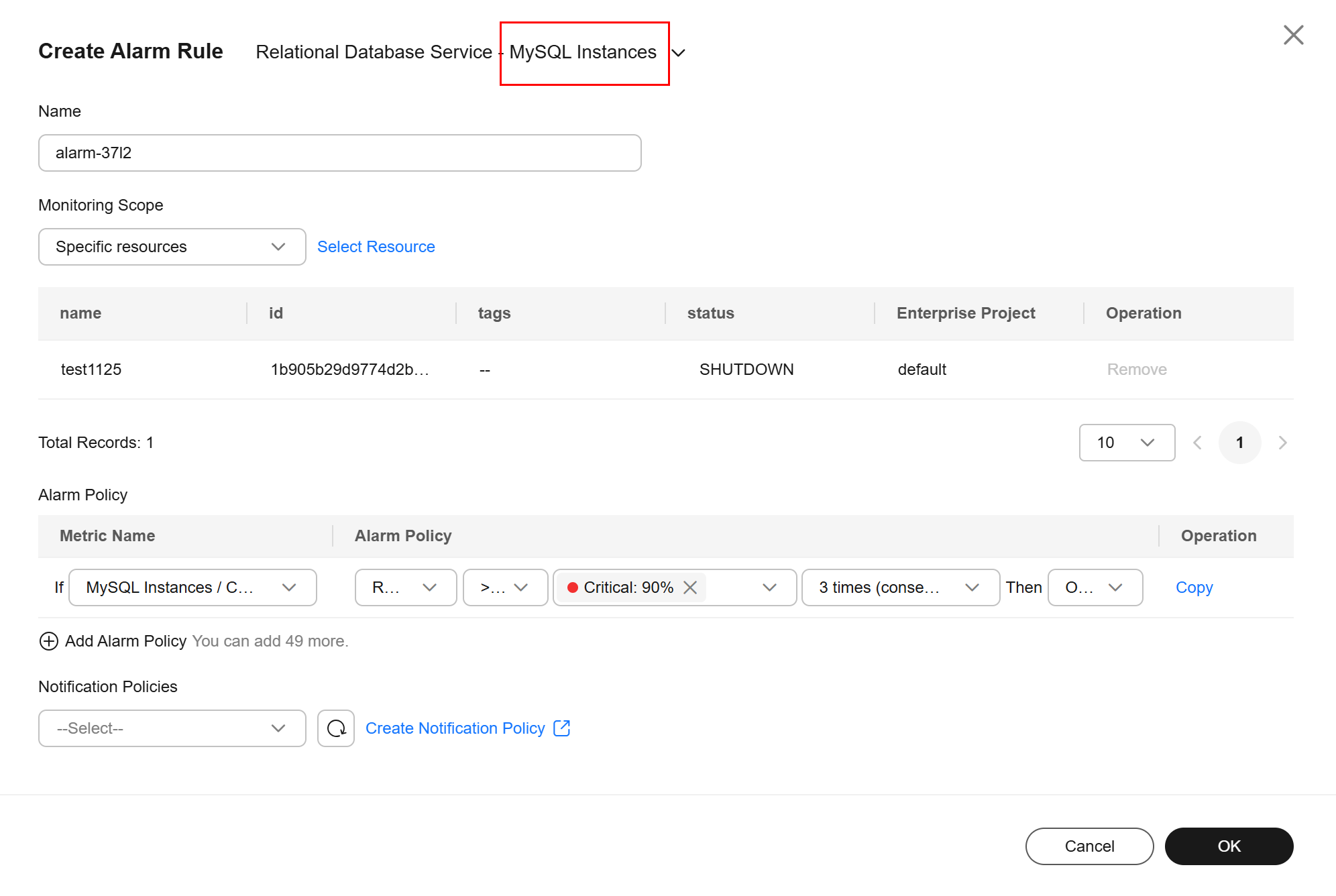Go to the next page arrow

[1282, 443]
